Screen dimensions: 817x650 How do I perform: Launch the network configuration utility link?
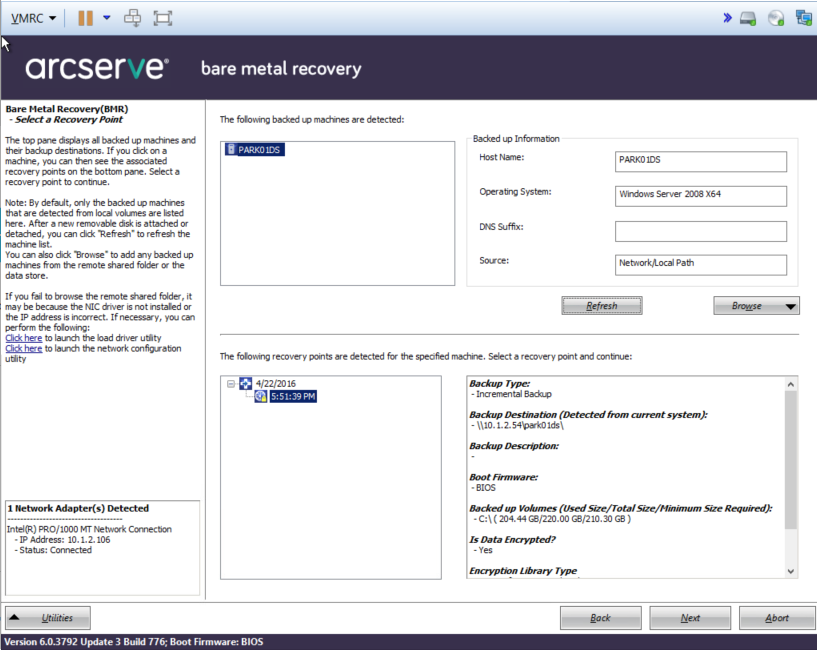tap(23, 348)
